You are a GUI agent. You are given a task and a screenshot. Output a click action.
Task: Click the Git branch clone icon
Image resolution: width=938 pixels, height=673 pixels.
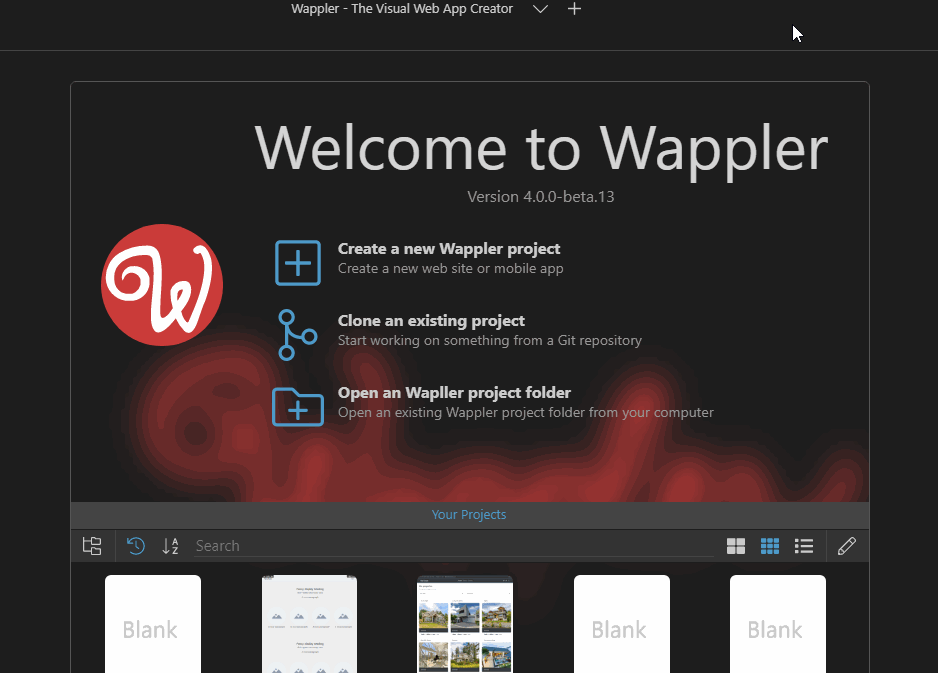pos(296,335)
